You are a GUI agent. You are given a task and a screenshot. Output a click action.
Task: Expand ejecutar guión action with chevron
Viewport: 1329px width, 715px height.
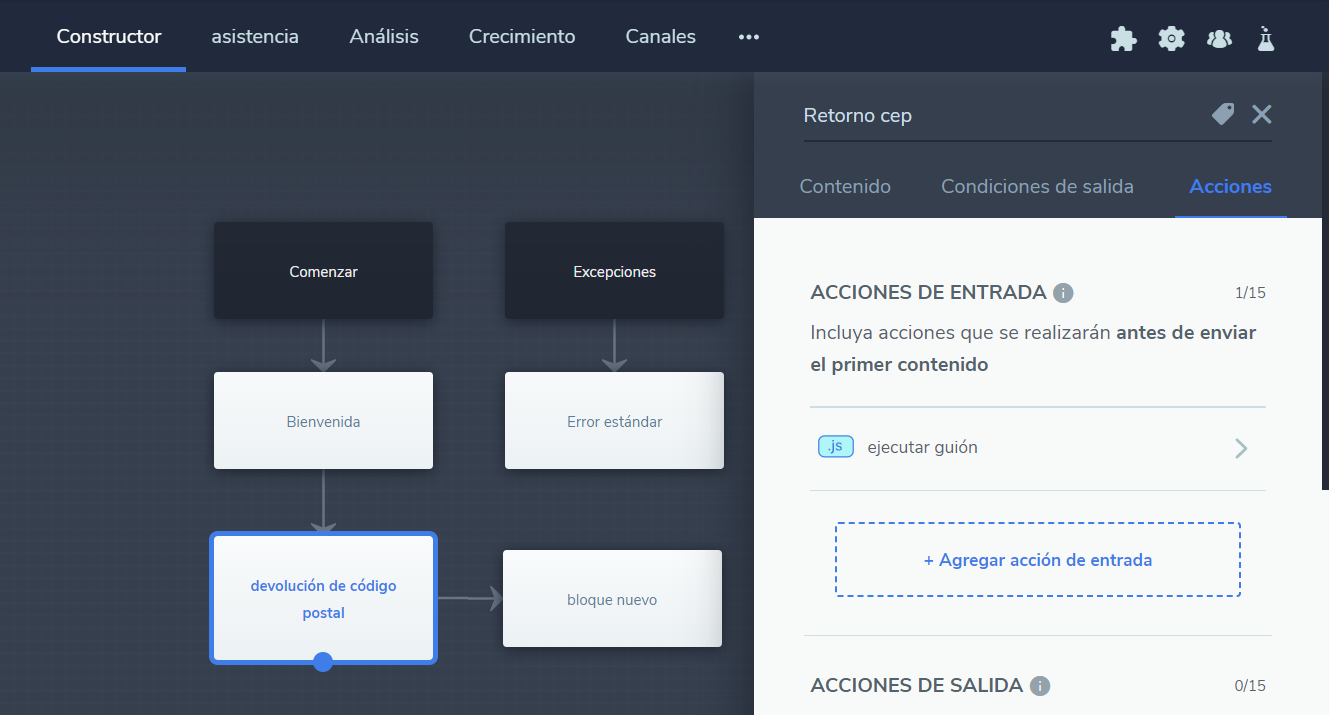[1241, 448]
